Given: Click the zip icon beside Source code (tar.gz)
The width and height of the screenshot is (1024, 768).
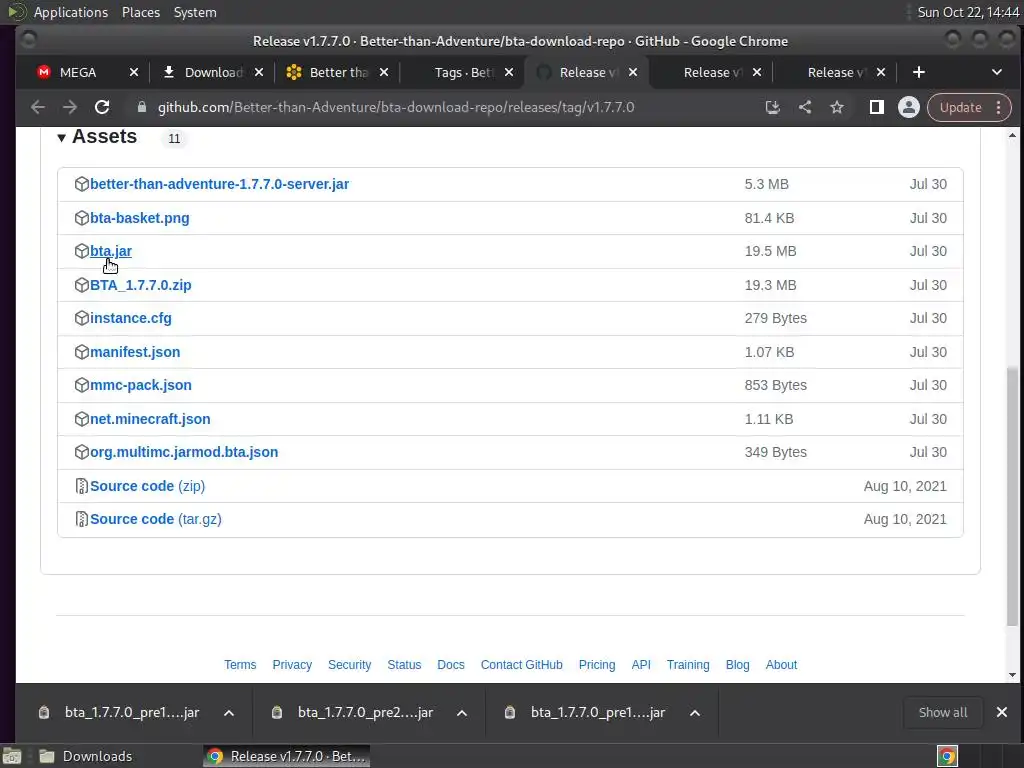Looking at the screenshot, I should [x=82, y=519].
